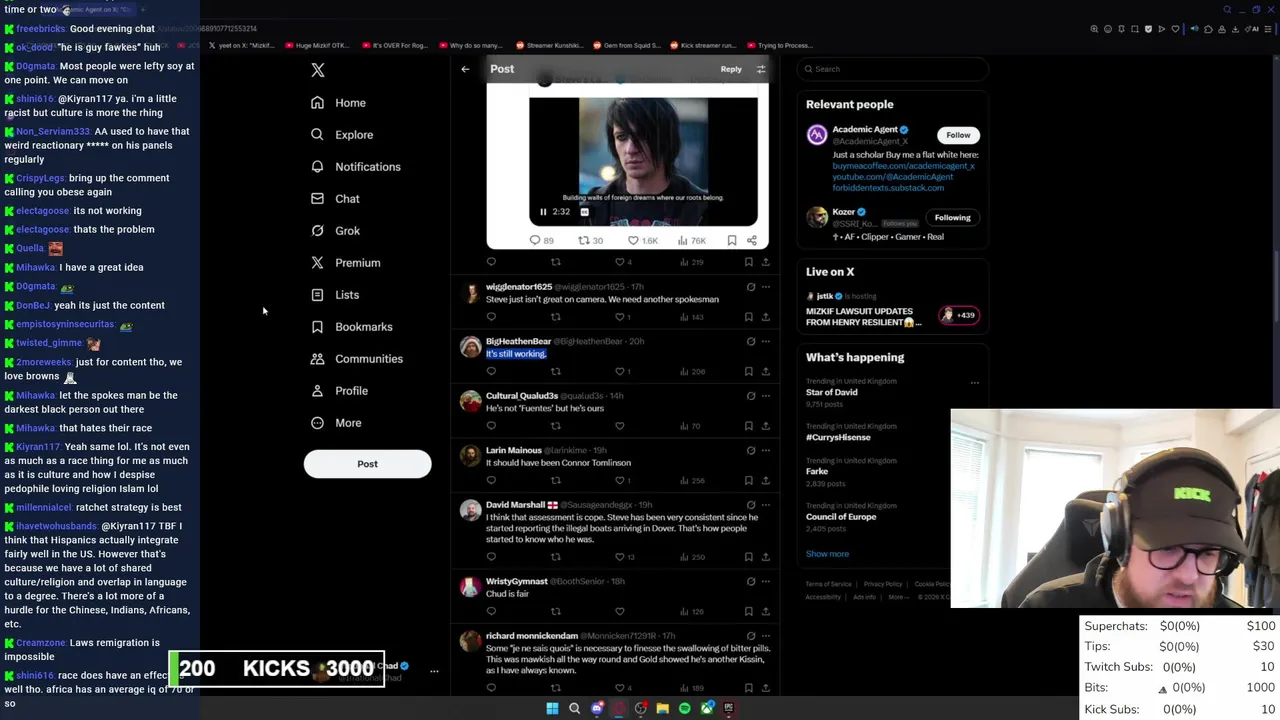Go to Profile page

(x=339, y=391)
